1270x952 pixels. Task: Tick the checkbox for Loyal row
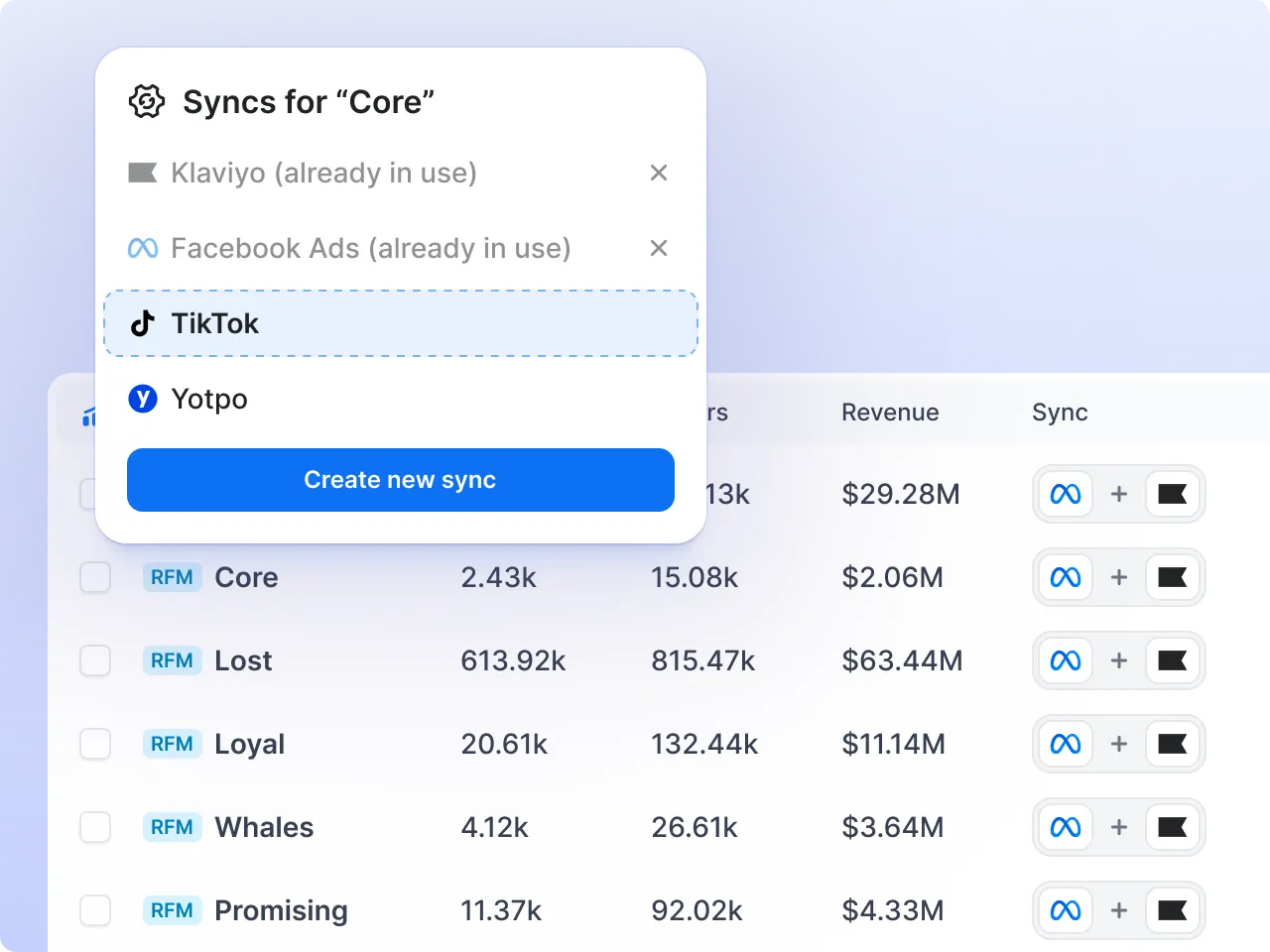(95, 744)
